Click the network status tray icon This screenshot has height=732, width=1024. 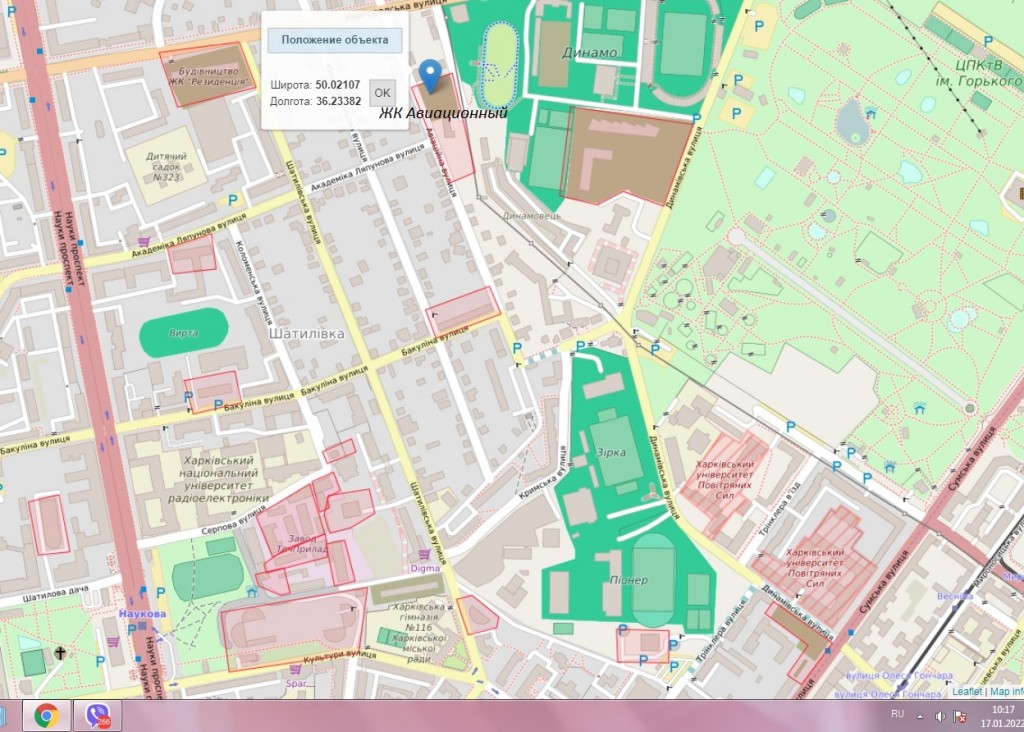coord(960,716)
